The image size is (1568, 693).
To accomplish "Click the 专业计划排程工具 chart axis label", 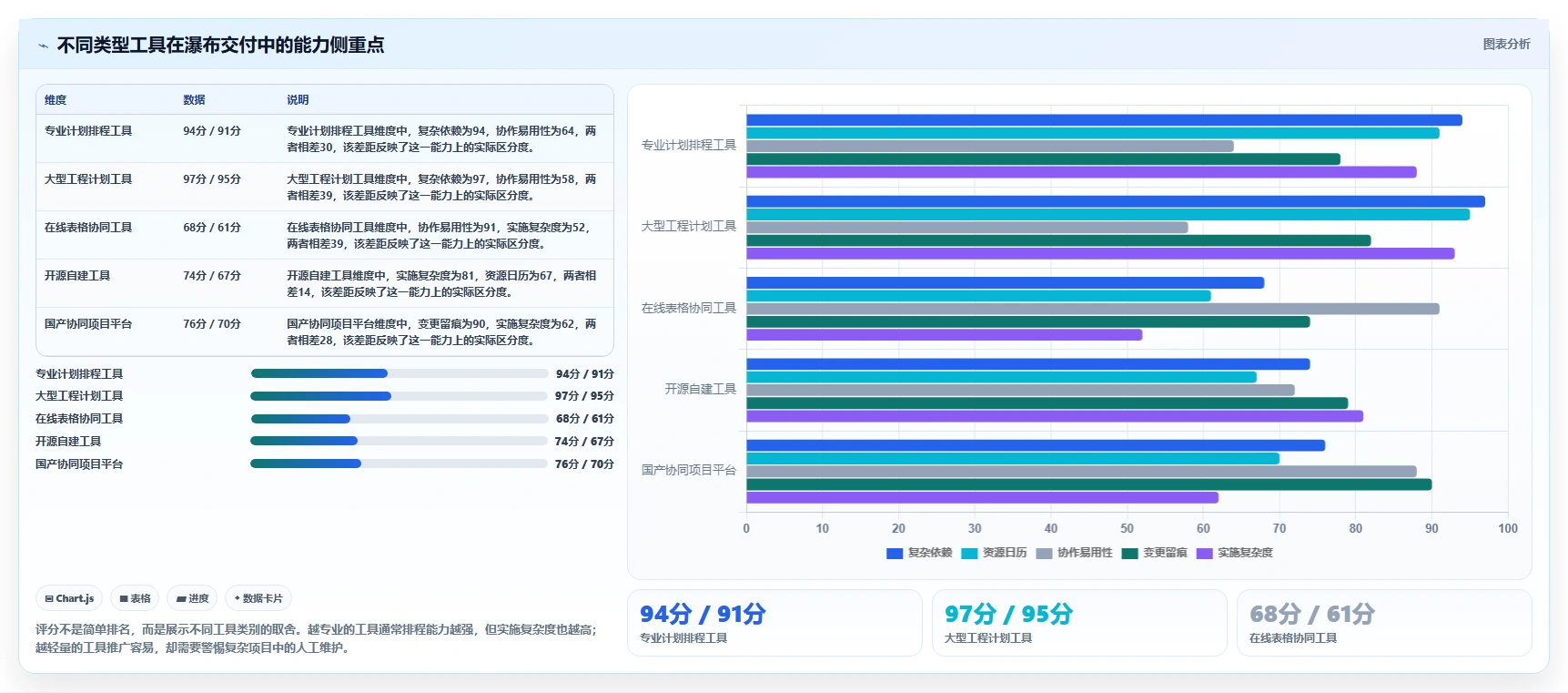I will point(689,146).
